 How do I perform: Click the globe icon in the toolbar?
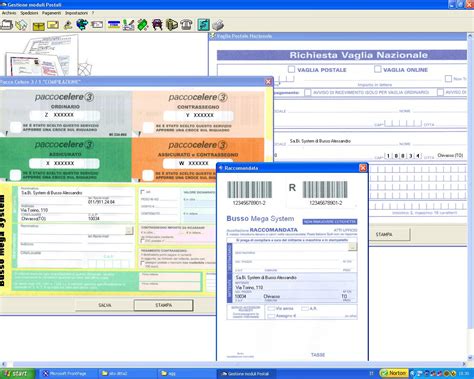point(82,25)
